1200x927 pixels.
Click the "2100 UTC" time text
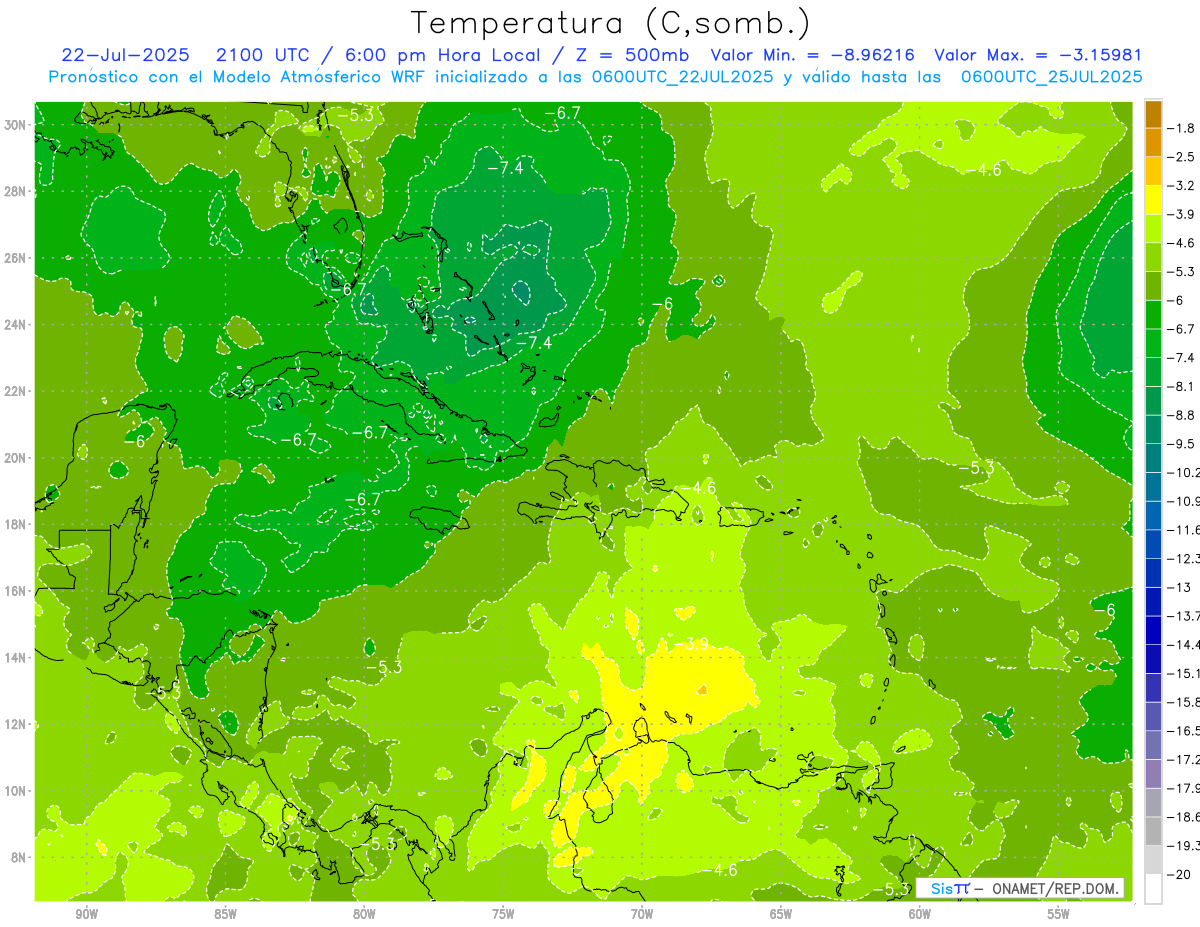(264, 55)
